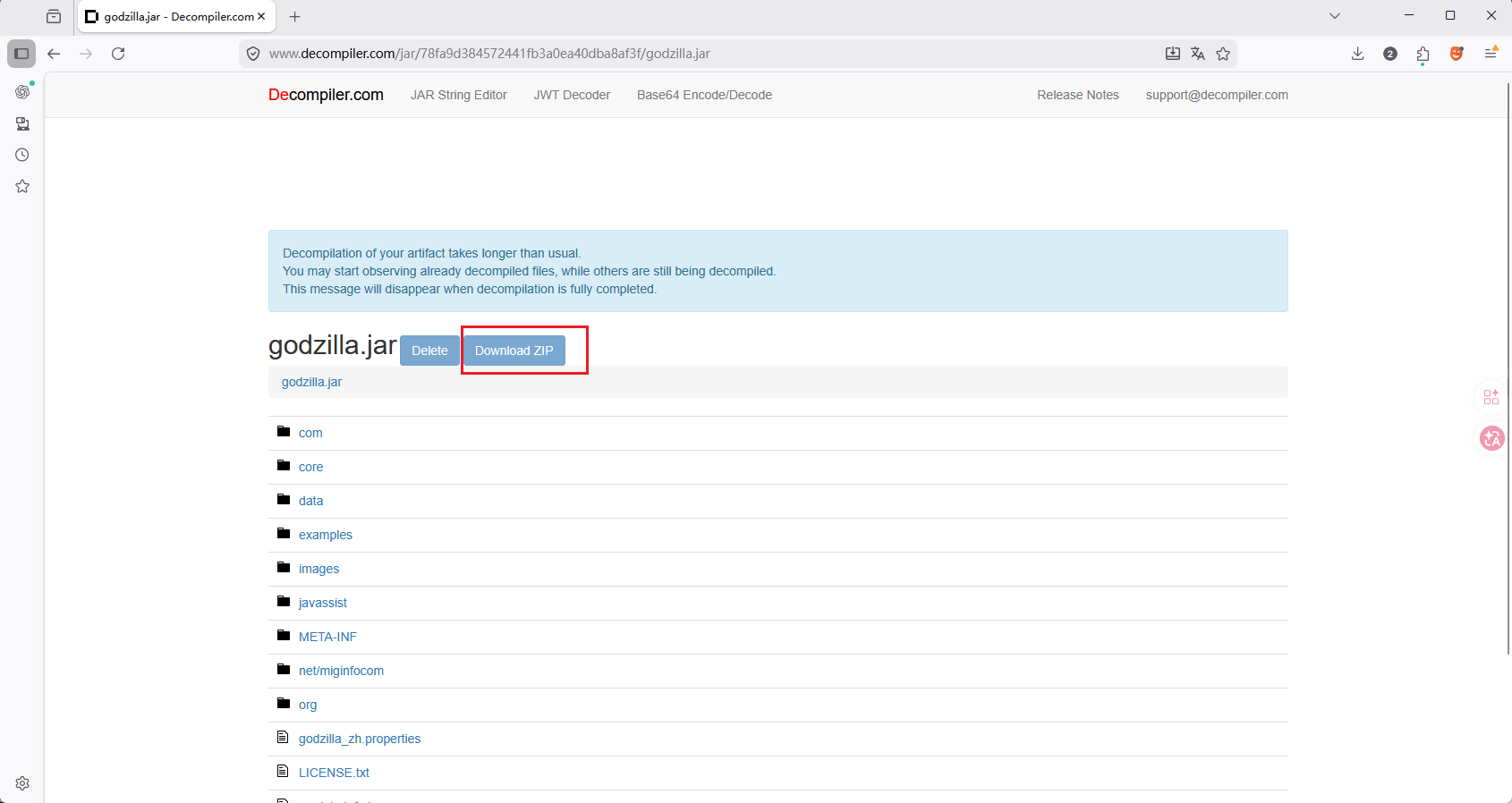The height and width of the screenshot is (803, 1512).
Task: Open the extensions puzzle icon
Action: point(1423,55)
